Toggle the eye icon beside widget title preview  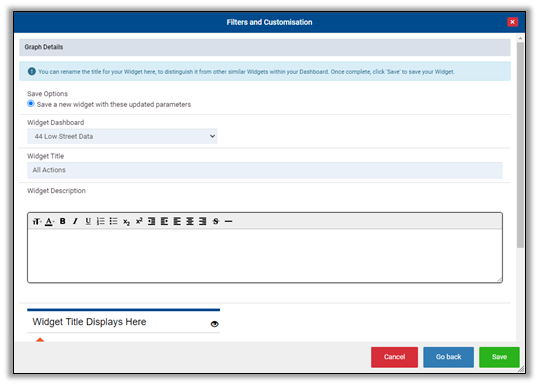tap(214, 324)
